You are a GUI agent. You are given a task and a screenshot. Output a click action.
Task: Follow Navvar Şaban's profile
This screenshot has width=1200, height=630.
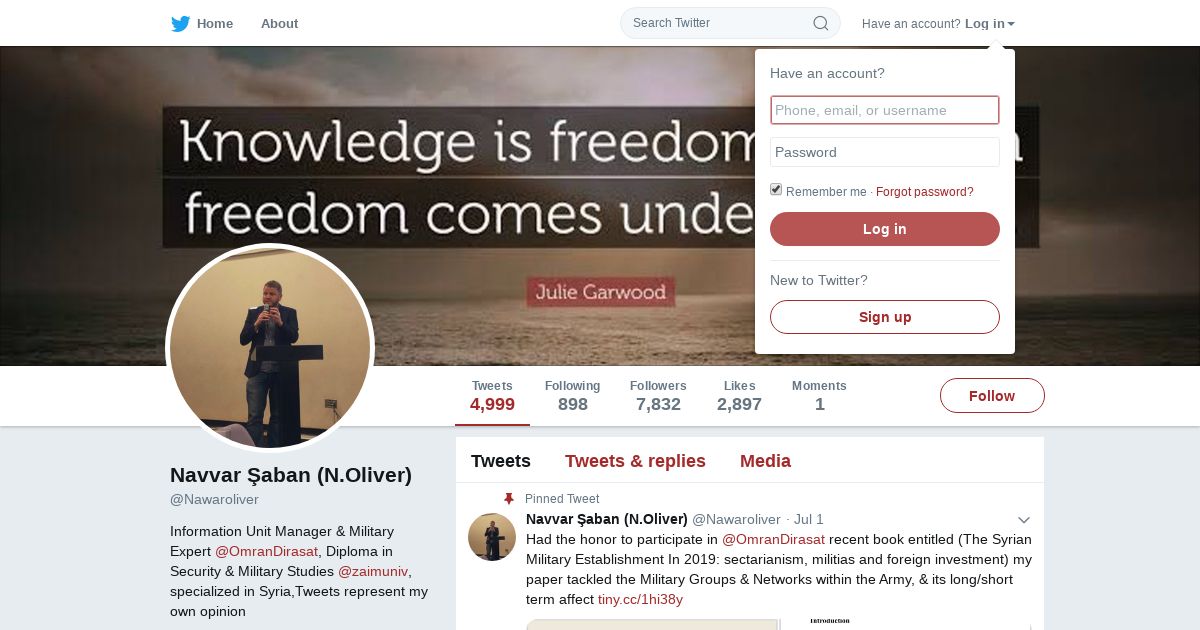click(x=992, y=396)
